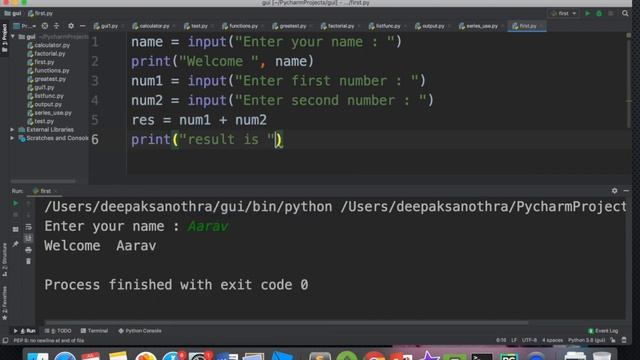Click the Python 3.8 (gui) interpreter selector
Viewport: 640px width, 360px height.
coord(587,340)
